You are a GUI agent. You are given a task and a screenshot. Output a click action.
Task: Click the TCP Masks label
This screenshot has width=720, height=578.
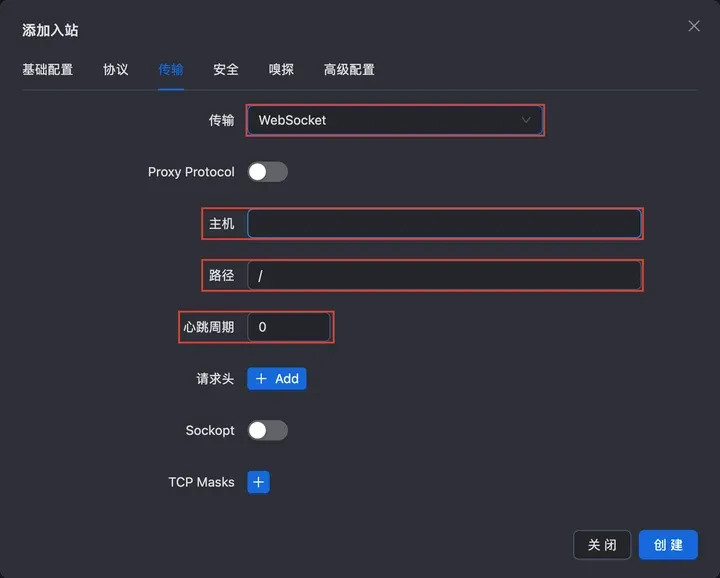coord(201,482)
